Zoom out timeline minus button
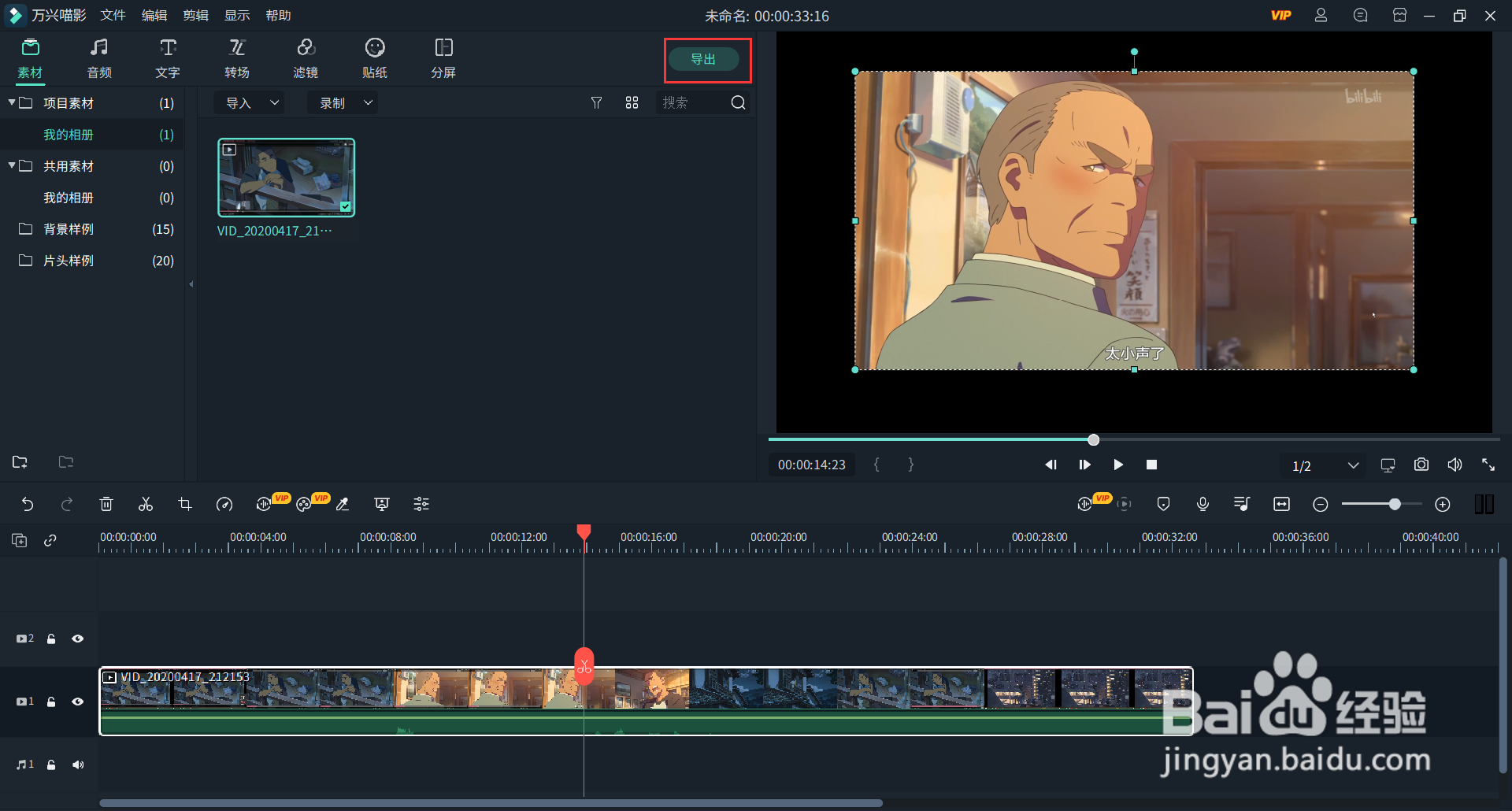 coord(1321,504)
